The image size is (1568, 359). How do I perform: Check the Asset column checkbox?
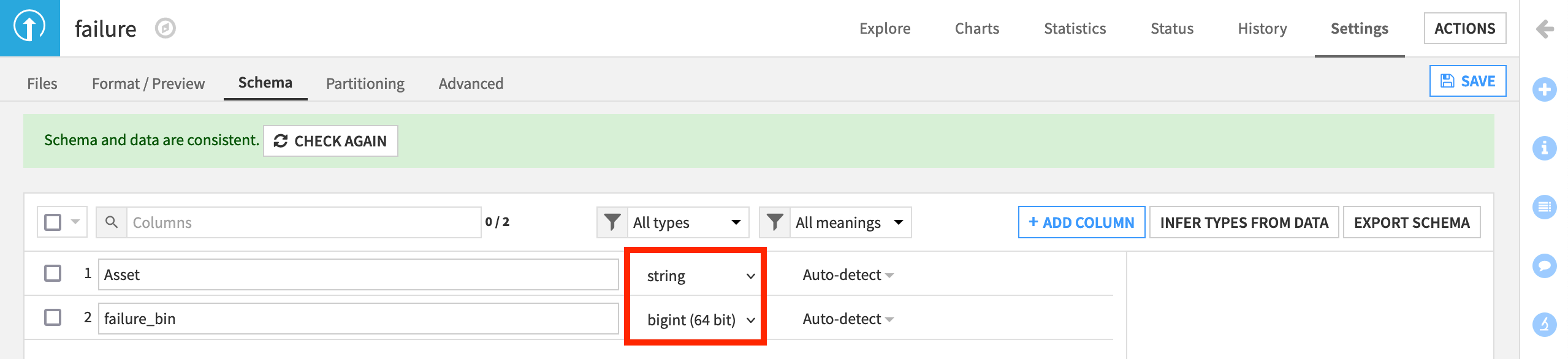(53, 273)
